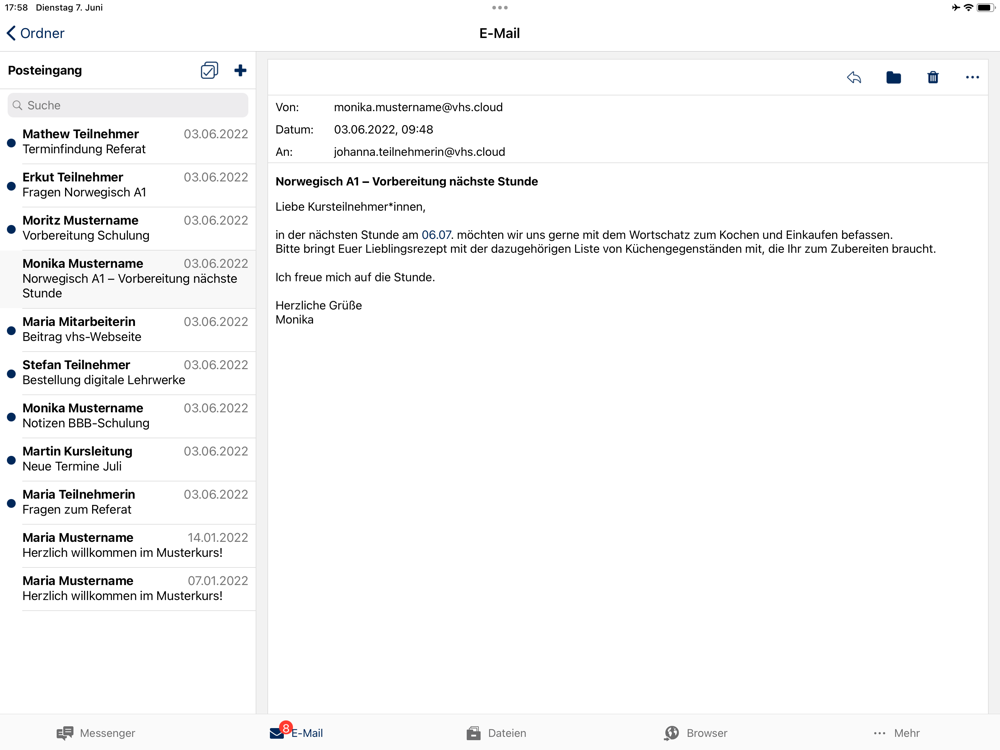Open 'Notizen BBB-Schulung' email
1000x750 pixels.
tap(128, 416)
